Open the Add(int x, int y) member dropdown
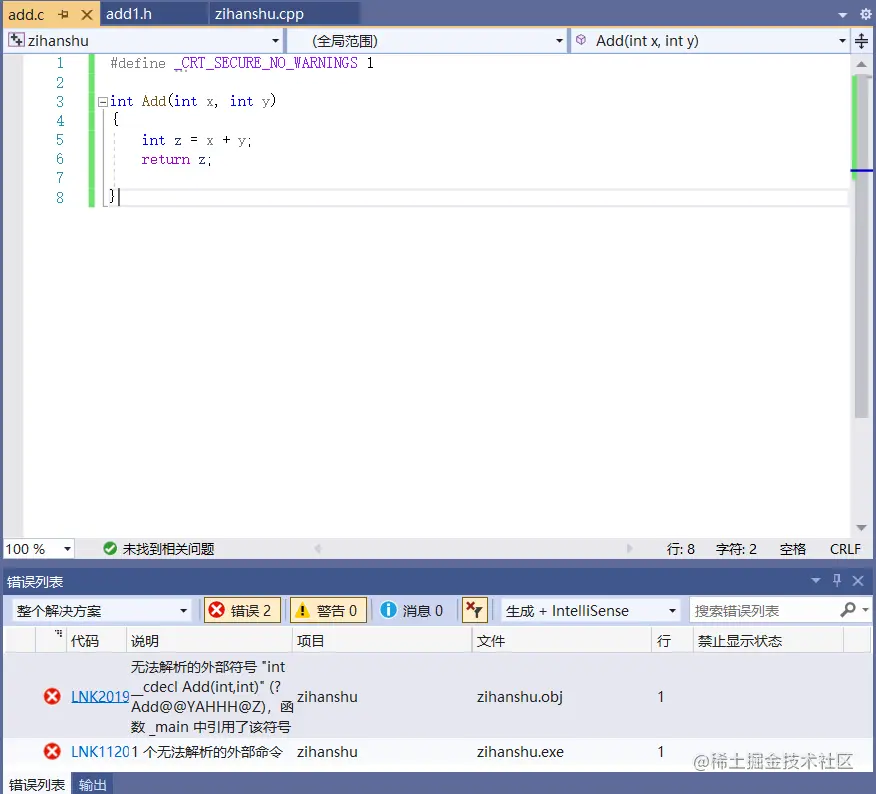The image size is (876, 794). (842, 41)
